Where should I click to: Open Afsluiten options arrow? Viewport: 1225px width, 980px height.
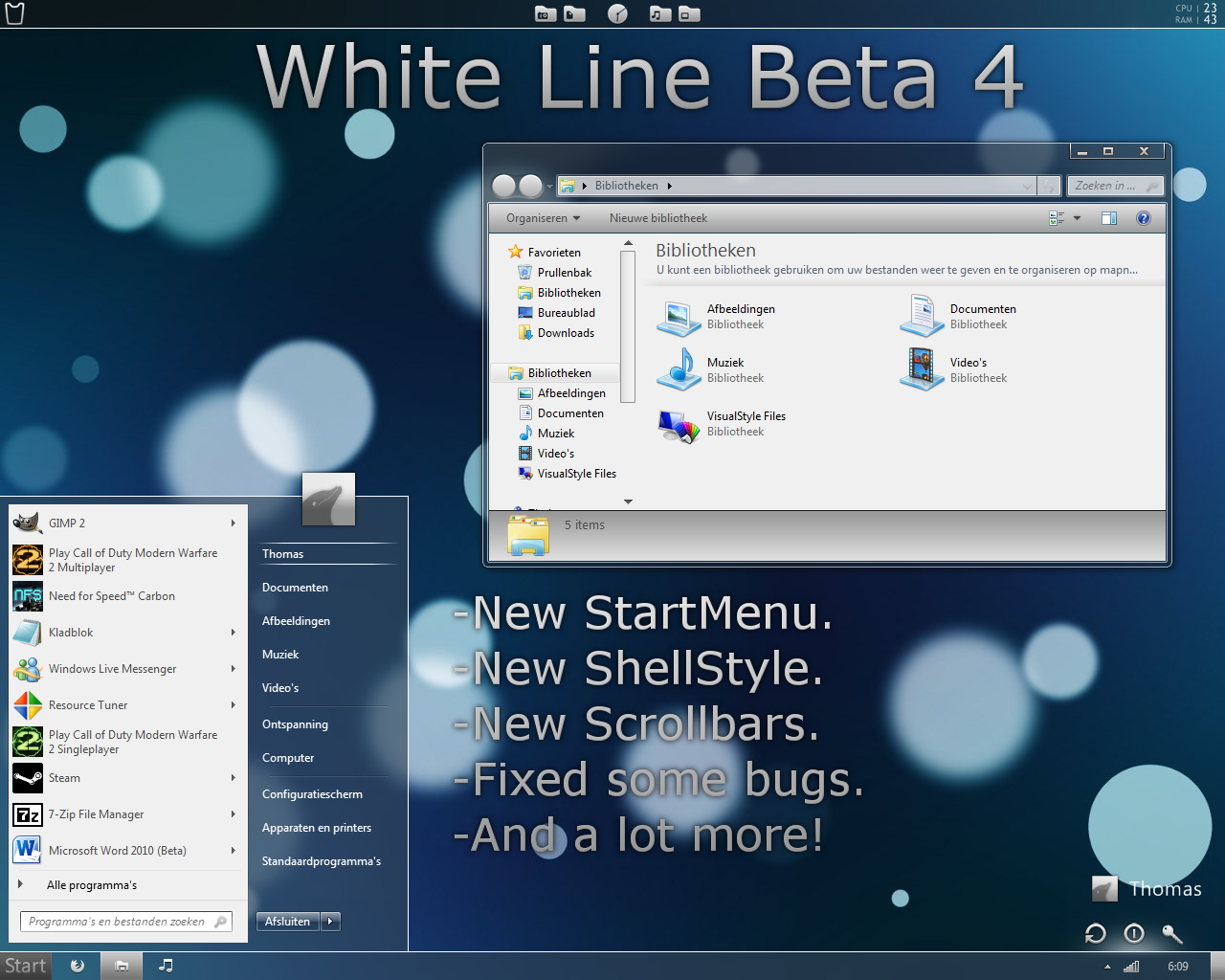(x=330, y=922)
